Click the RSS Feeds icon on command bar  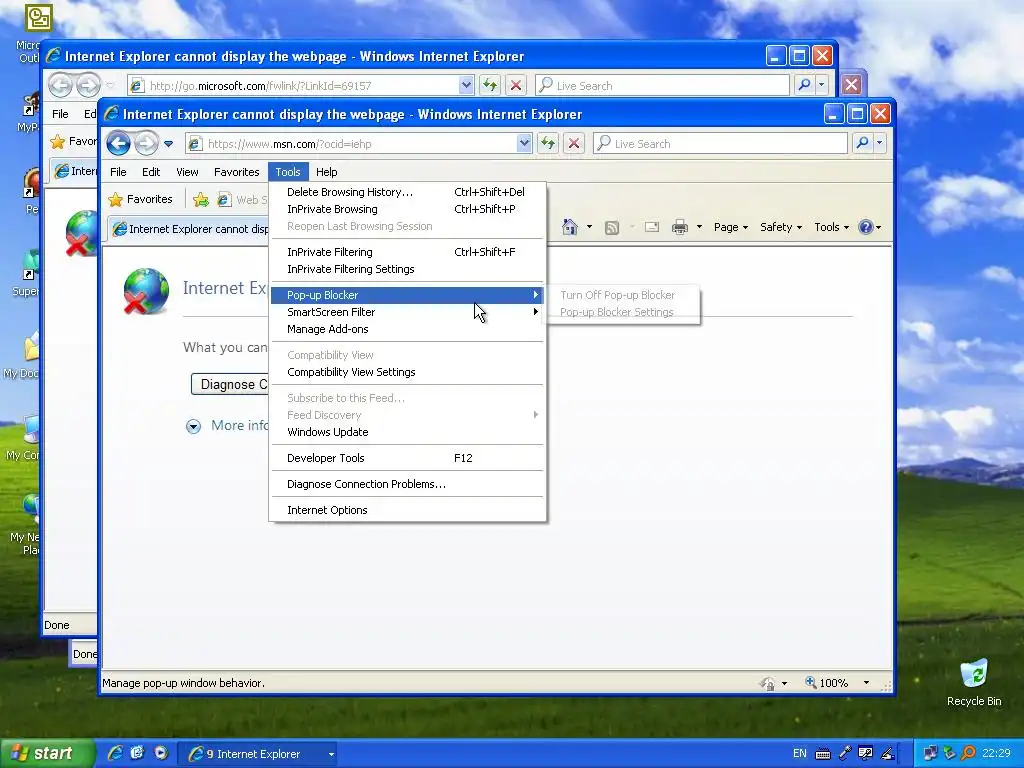tap(612, 227)
